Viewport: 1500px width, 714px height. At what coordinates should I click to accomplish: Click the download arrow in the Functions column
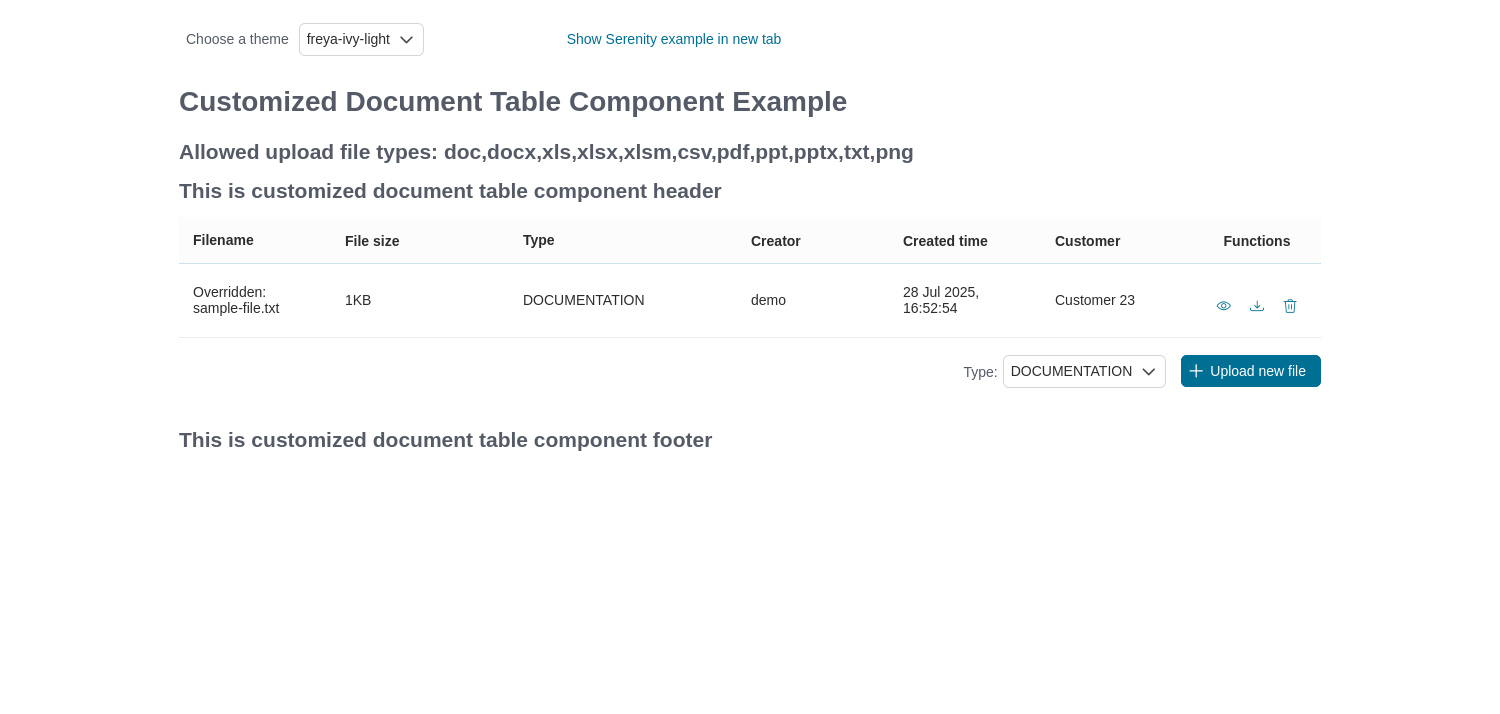(x=1256, y=305)
